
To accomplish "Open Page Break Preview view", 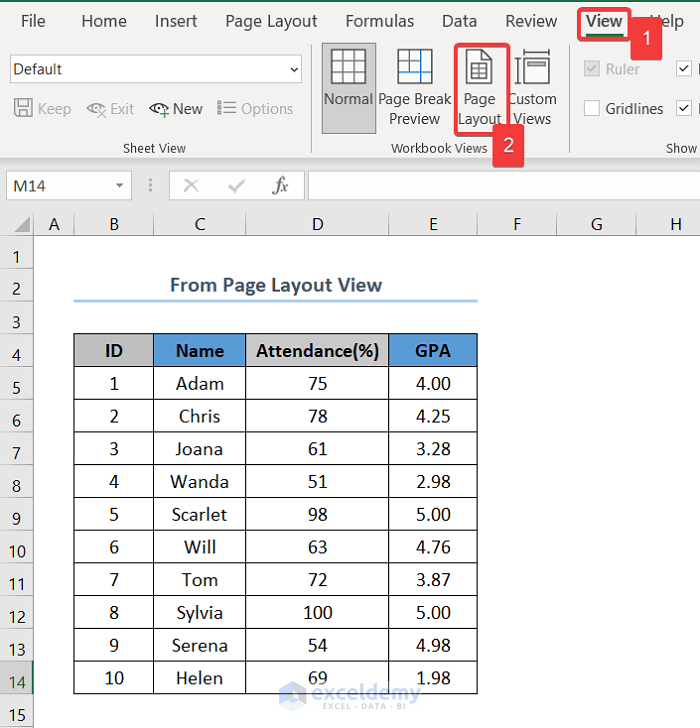I will 414,88.
